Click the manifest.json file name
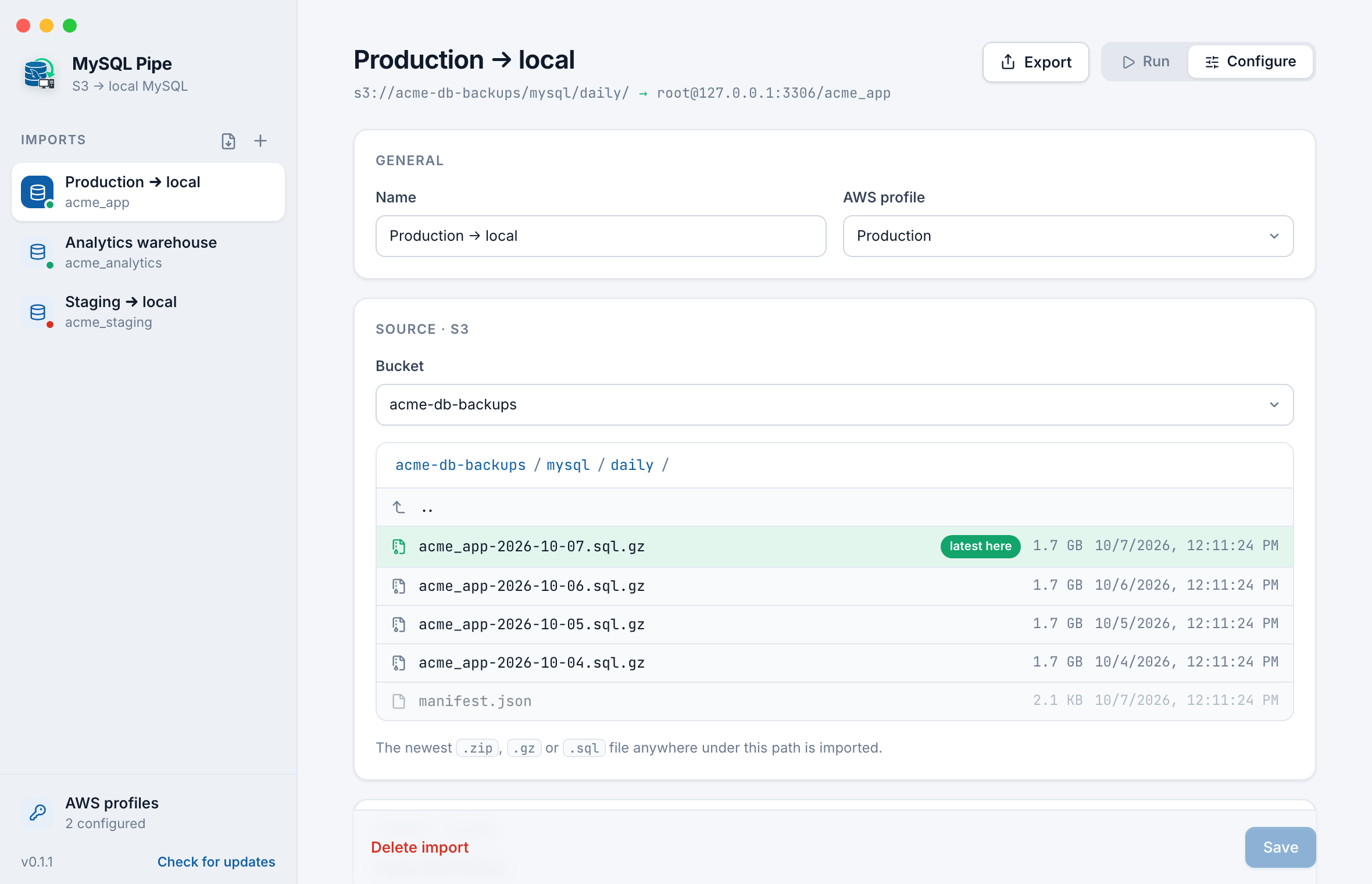1372x884 pixels. pos(475,701)
